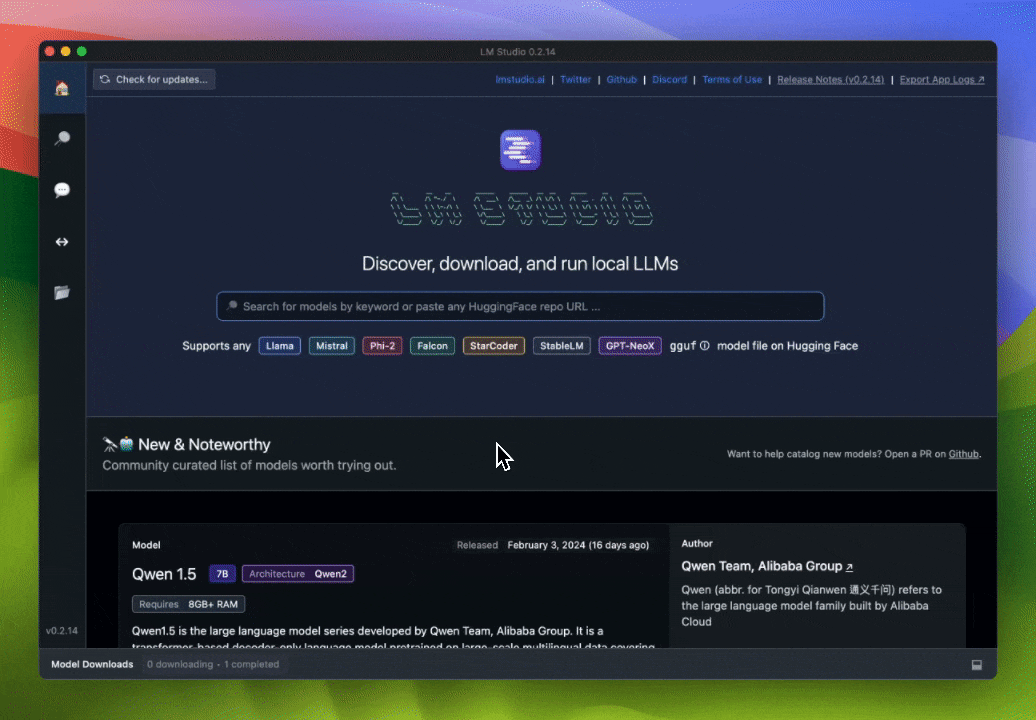Select the StarCoder architecture tag
The height and width of the screenshot is (720, 1036).
click(494, 346)
